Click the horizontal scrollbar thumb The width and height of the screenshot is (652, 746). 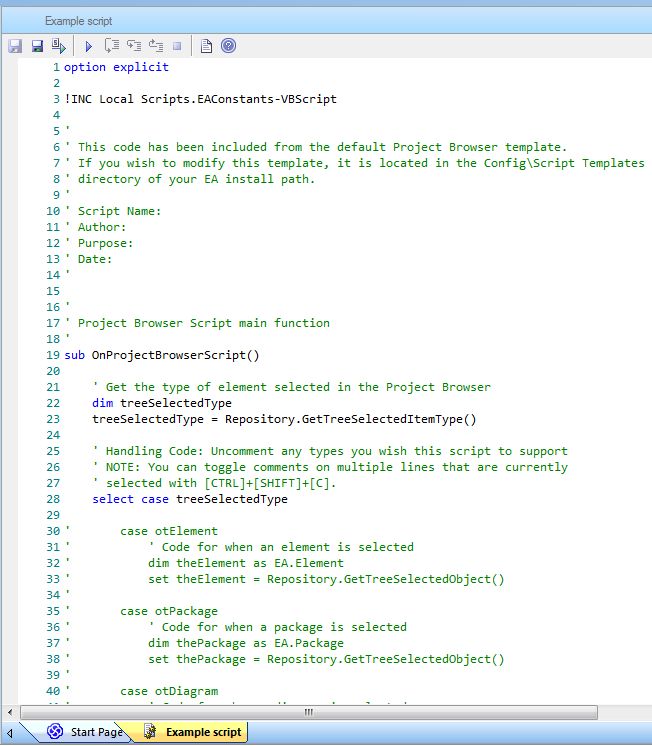pyautogui.click(x=309, y=712)
